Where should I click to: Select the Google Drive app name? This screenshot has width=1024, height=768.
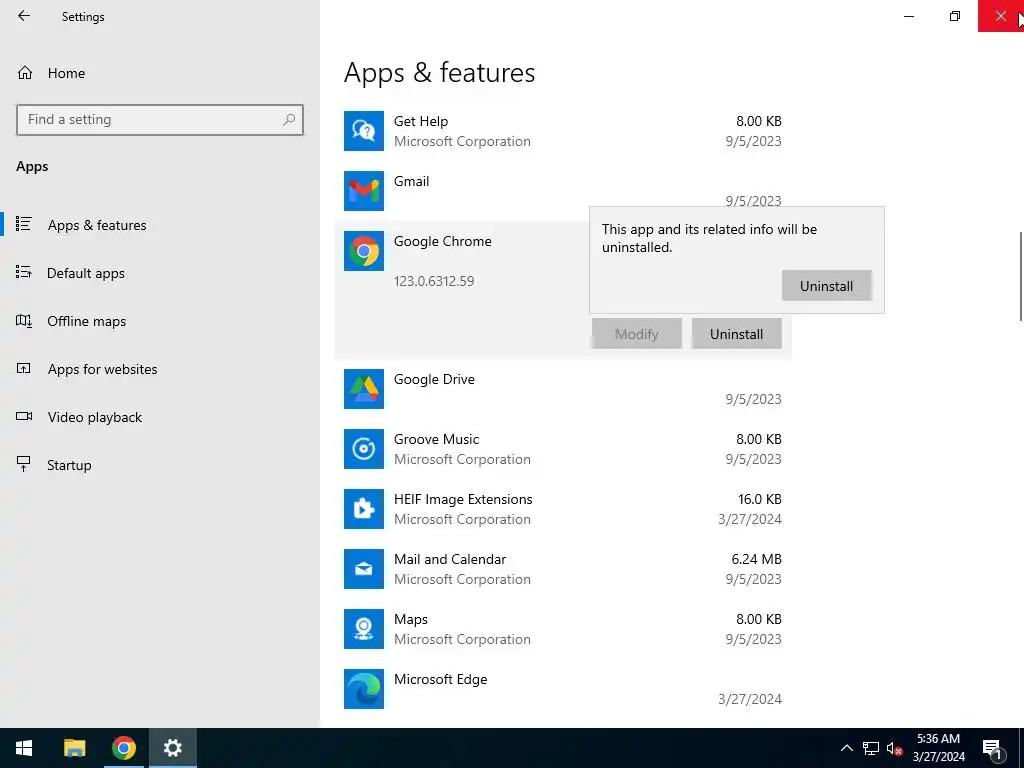click(434, 379)
